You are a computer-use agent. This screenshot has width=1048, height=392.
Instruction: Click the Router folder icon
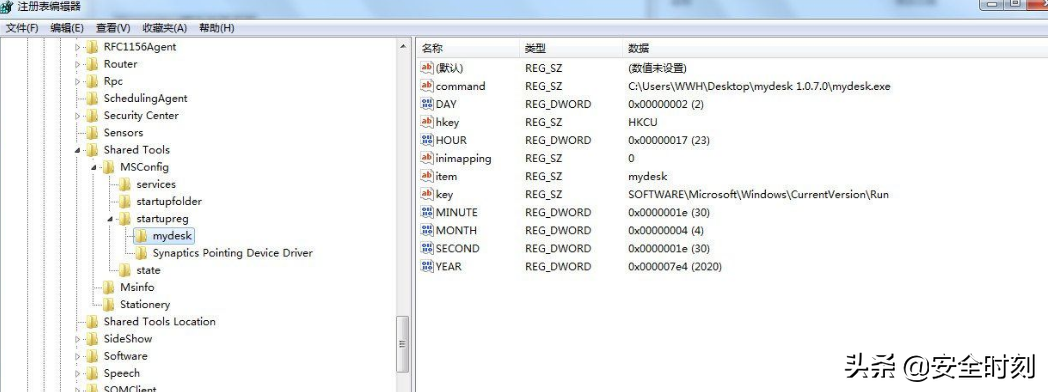92,65
